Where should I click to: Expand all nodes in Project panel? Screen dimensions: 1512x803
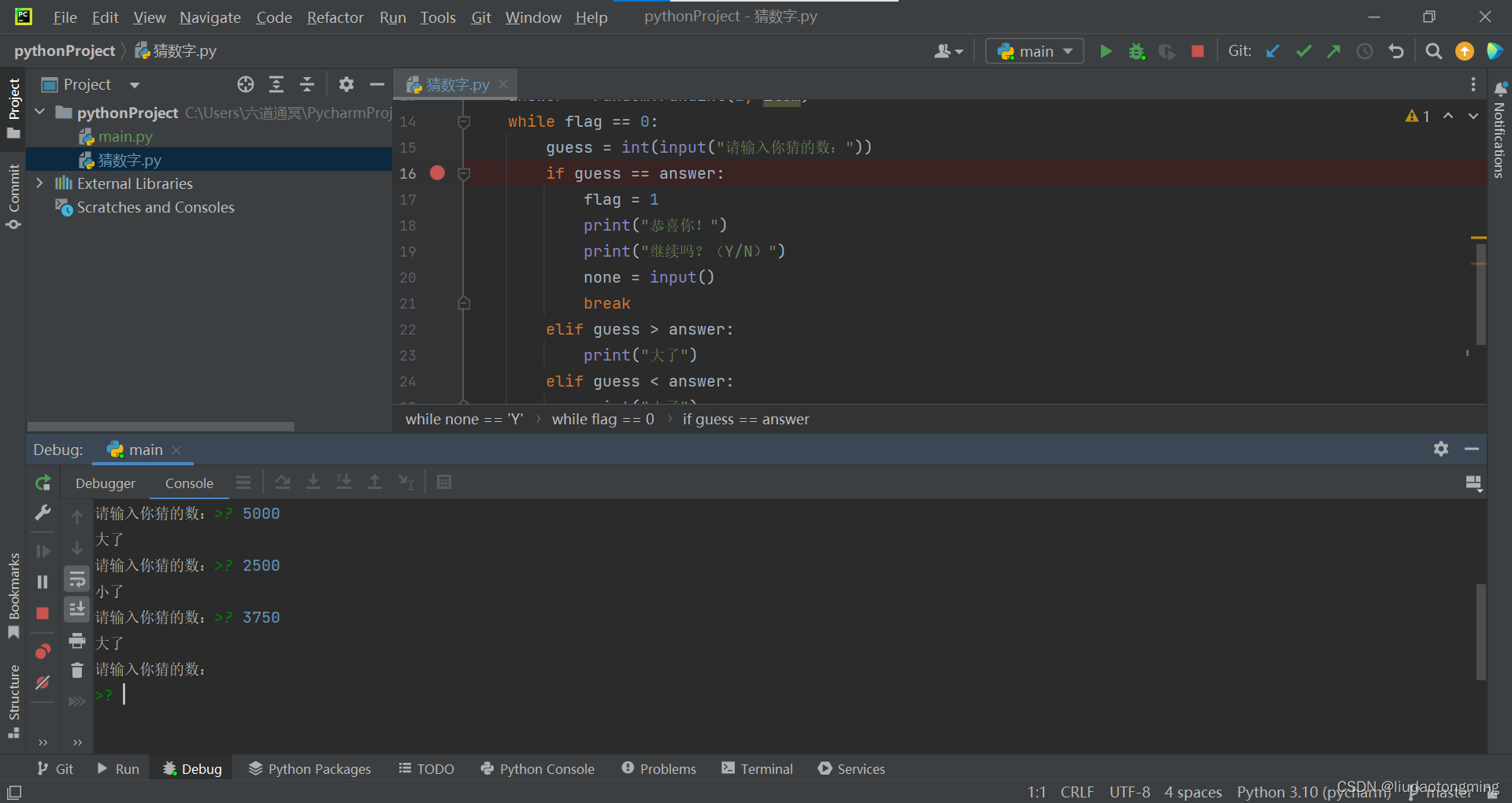tap(276, 84)
